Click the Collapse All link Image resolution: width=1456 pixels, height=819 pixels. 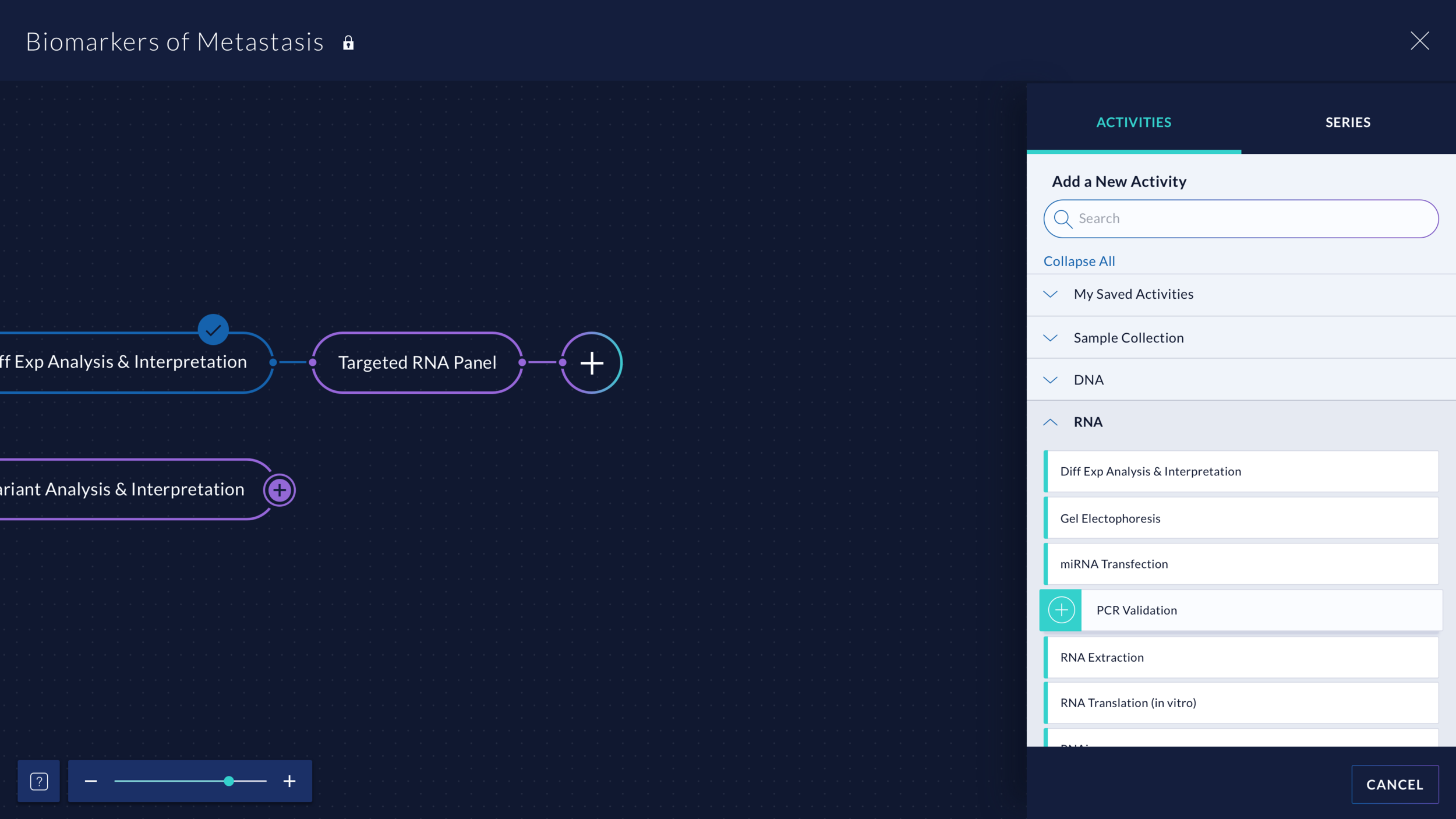1079,260
